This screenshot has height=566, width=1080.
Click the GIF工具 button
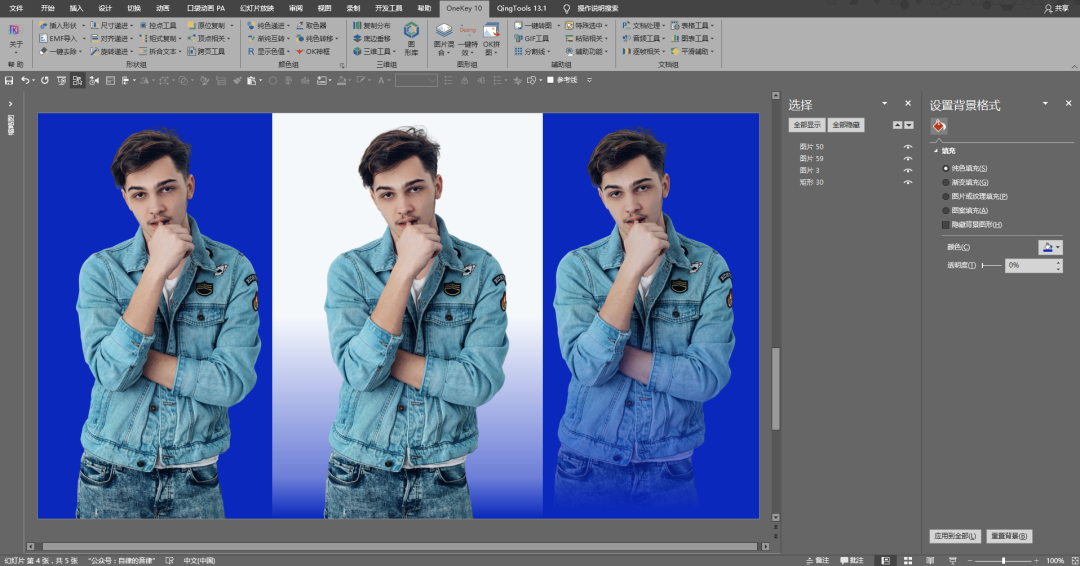531,38
